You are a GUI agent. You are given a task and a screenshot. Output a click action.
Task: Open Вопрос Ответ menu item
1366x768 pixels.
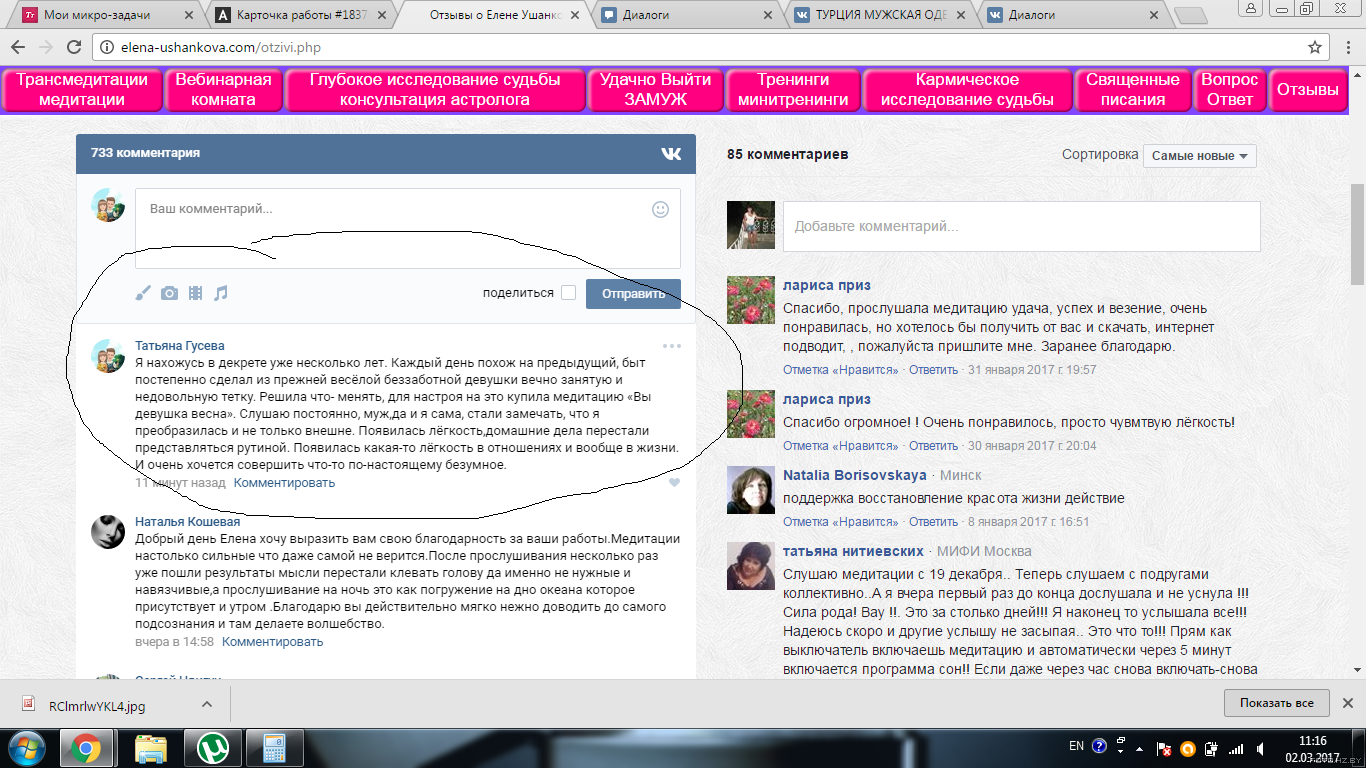(x=1229, y=89)
